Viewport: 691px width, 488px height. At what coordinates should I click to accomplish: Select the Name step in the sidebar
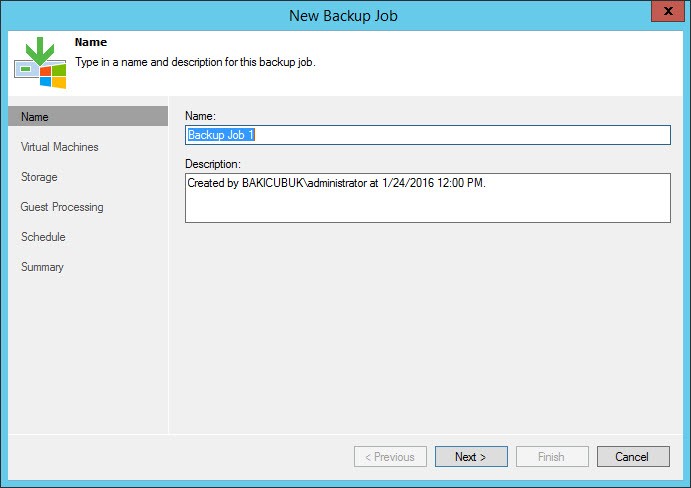(x=88, y=116)
